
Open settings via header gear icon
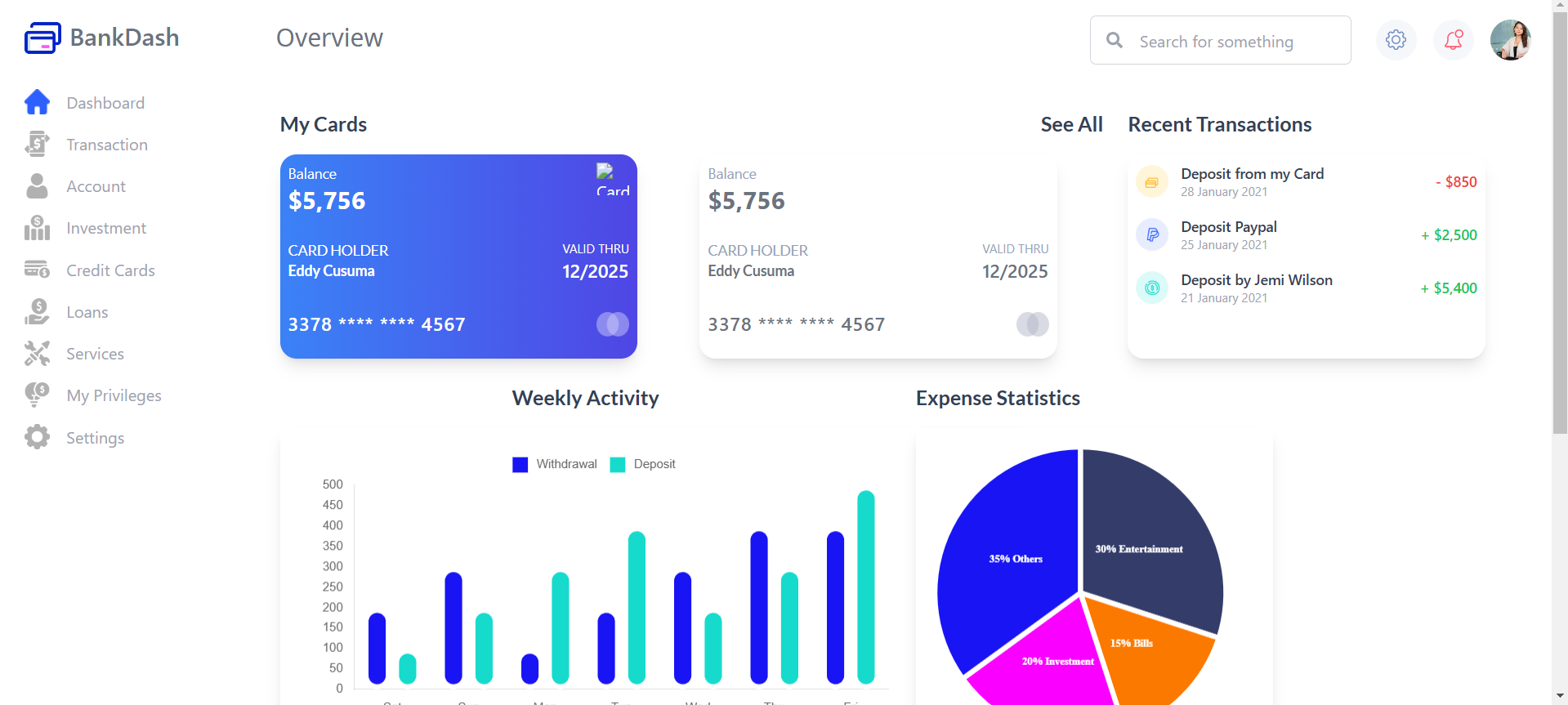[1396, 39]
